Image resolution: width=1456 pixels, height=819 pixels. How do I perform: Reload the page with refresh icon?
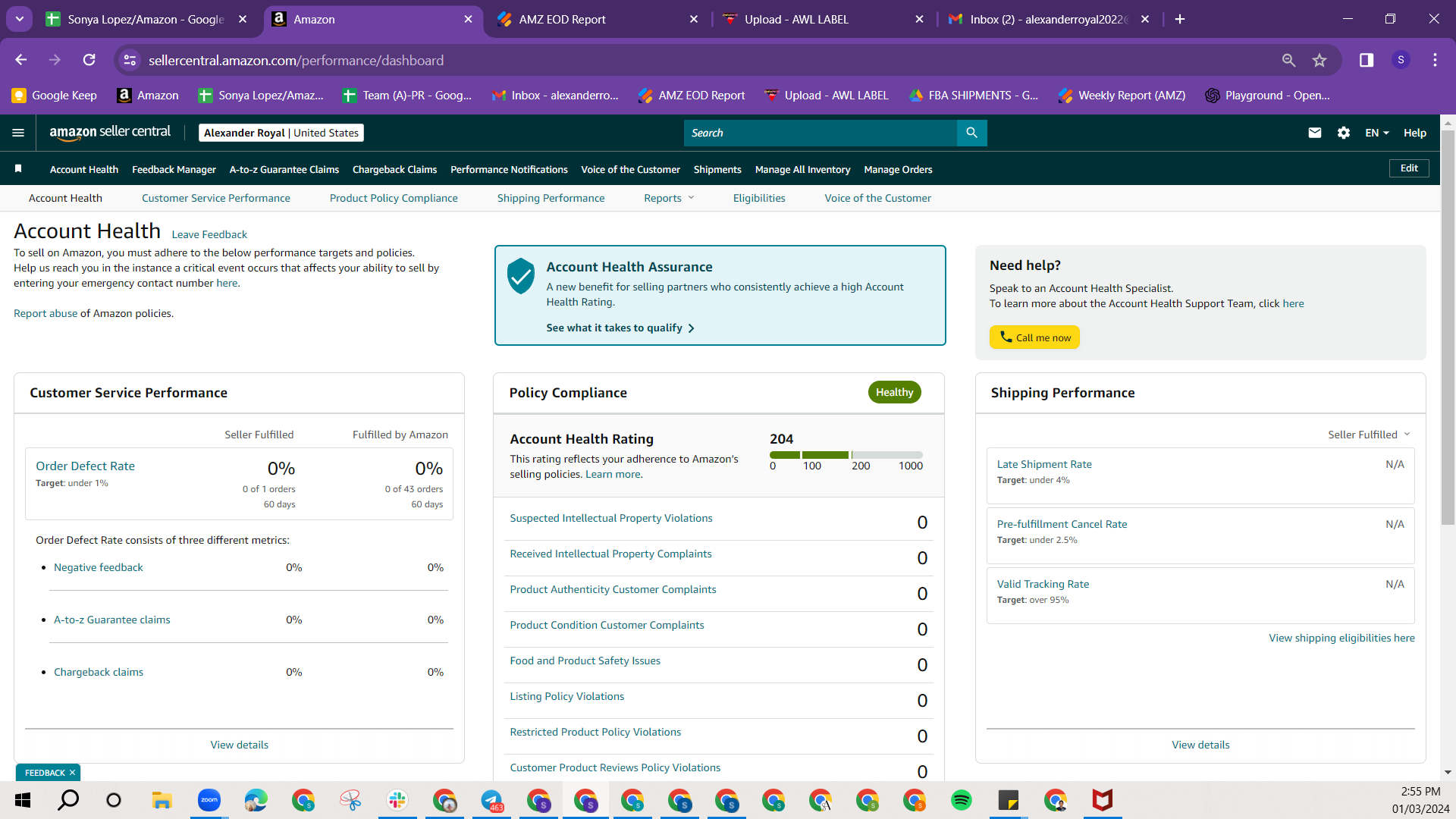pyautogui.click(x=89, y=60)
